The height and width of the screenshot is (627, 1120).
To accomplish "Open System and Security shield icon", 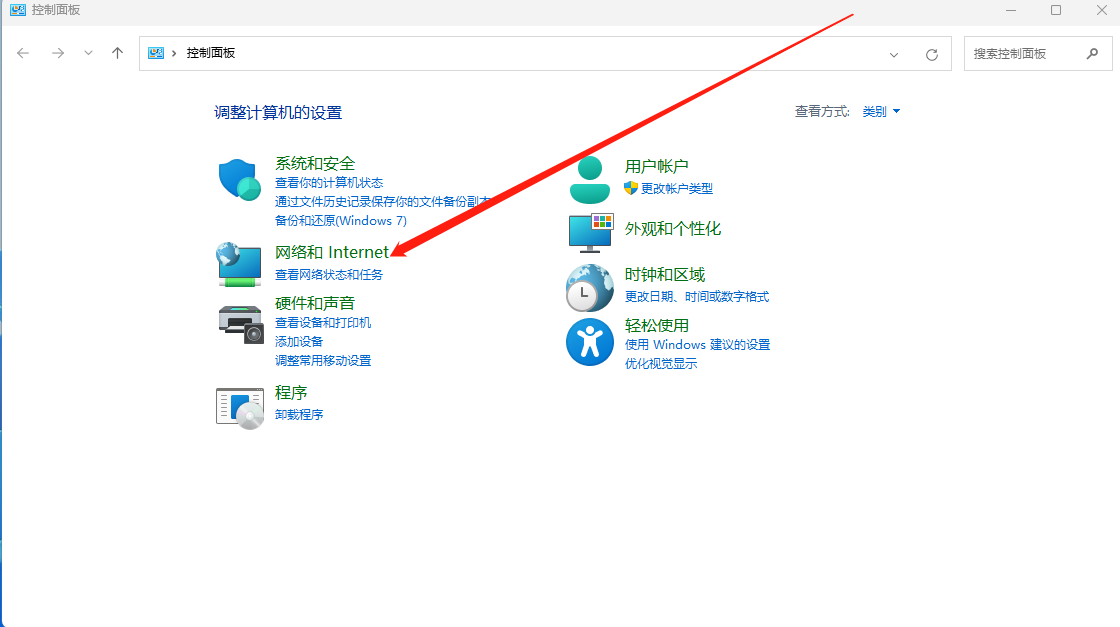I will pyautogui.click(x=239, y=180).
